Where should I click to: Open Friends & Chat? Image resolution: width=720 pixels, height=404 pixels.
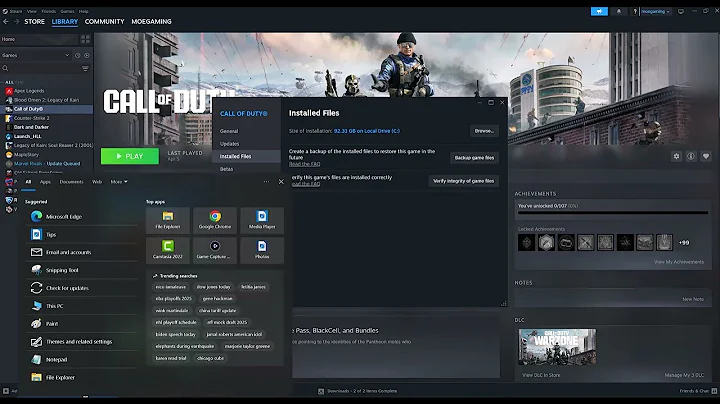tap(698, 391)
